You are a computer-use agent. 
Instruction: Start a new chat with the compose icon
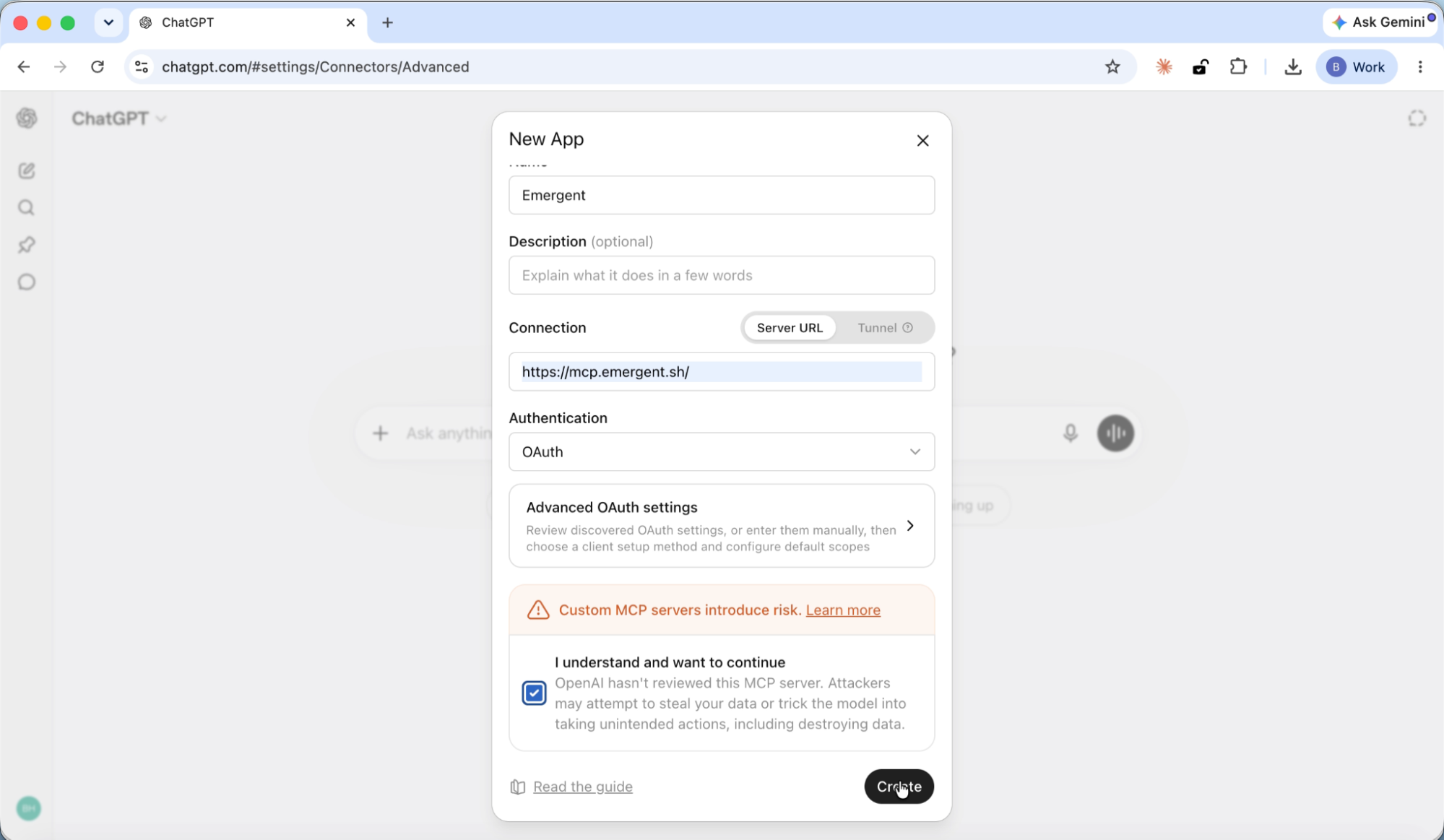(x=27, y=170)
